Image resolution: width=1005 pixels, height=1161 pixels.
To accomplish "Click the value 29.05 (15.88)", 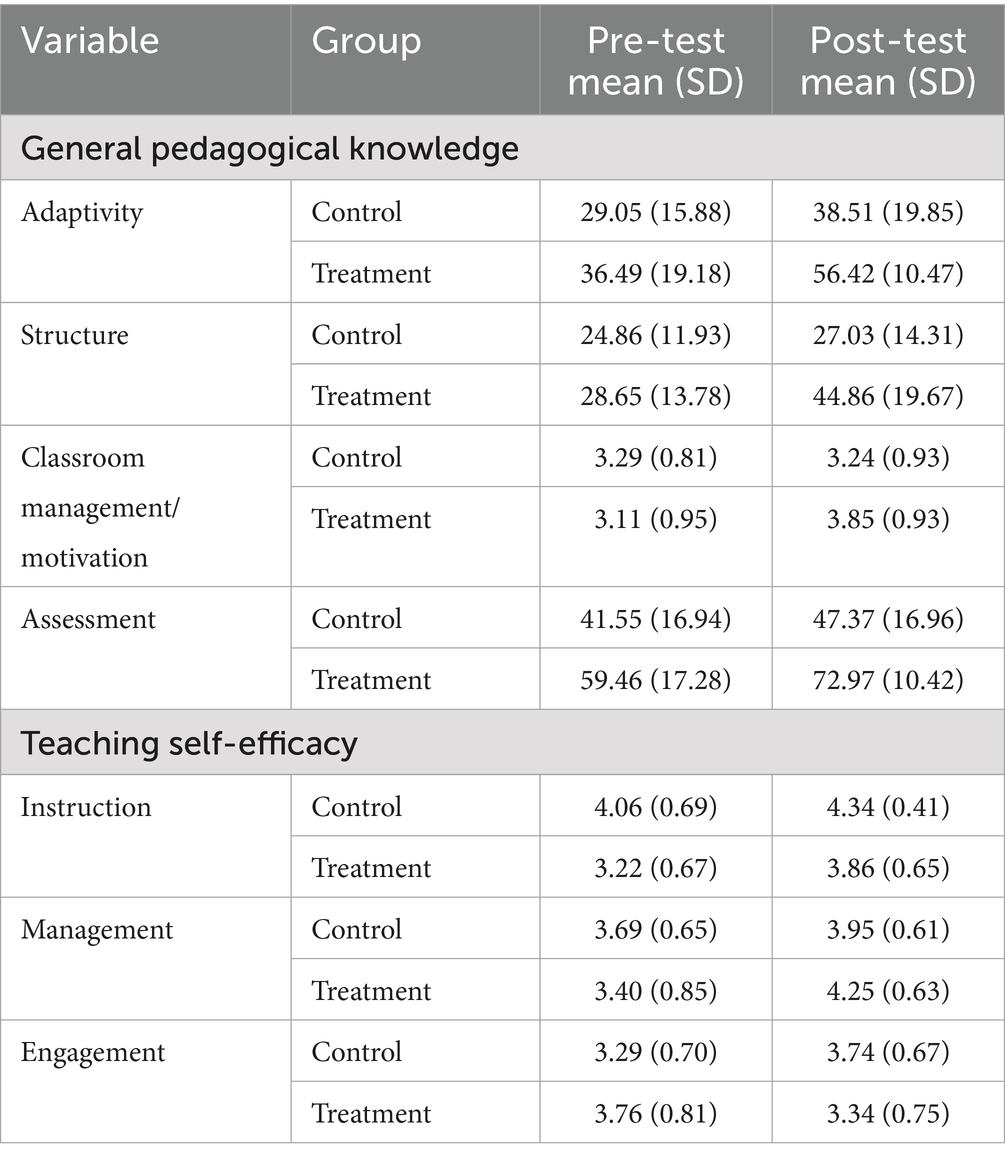I will coord(656,212).
